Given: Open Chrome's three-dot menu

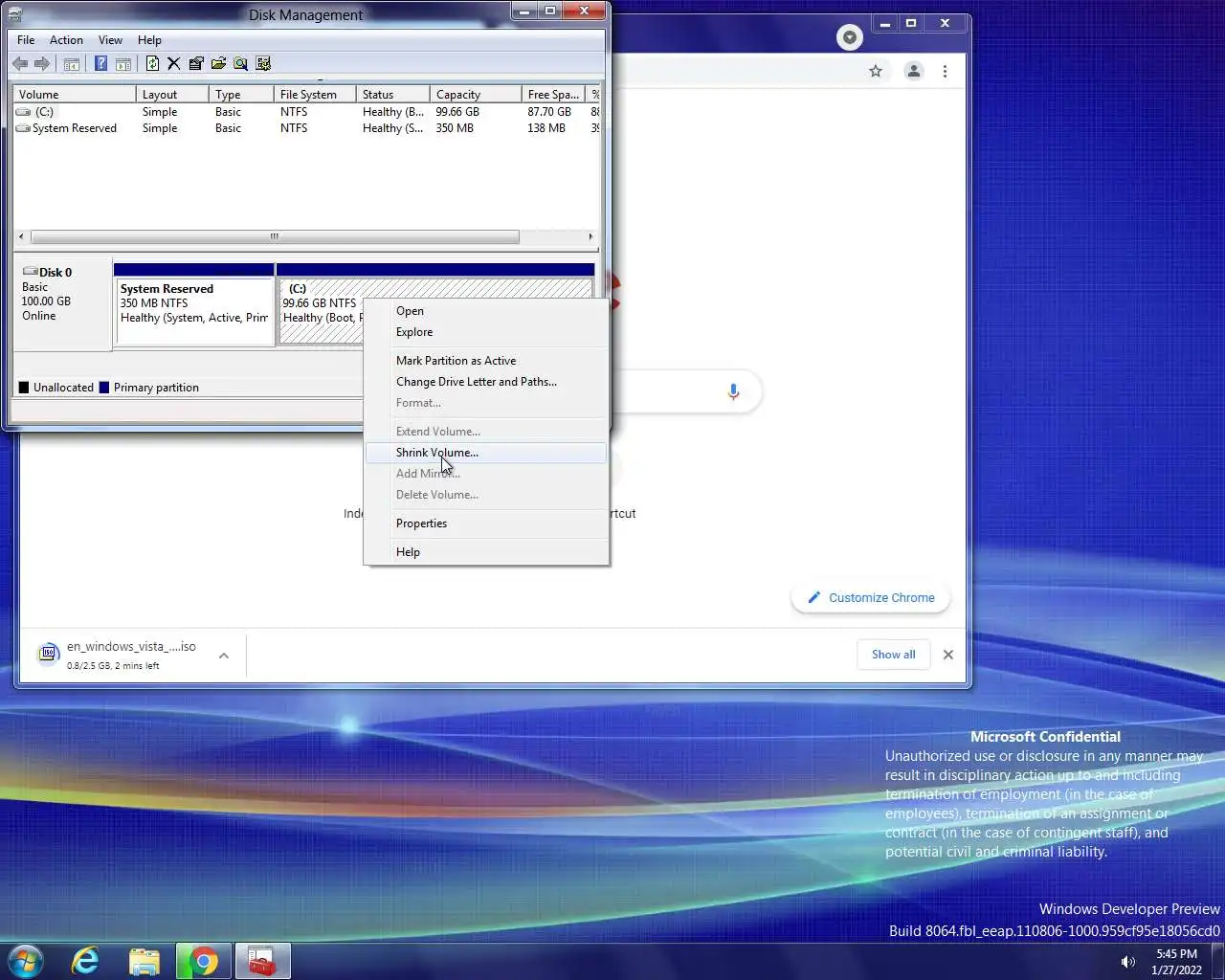Looking at the screenshot, I should [x=945, y=71].
